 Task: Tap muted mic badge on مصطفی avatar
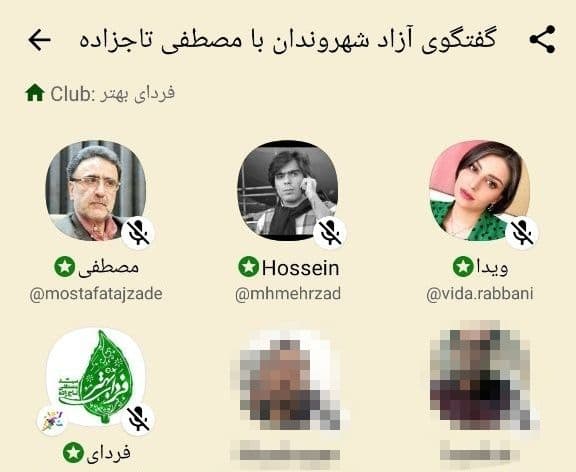(138, 233)
